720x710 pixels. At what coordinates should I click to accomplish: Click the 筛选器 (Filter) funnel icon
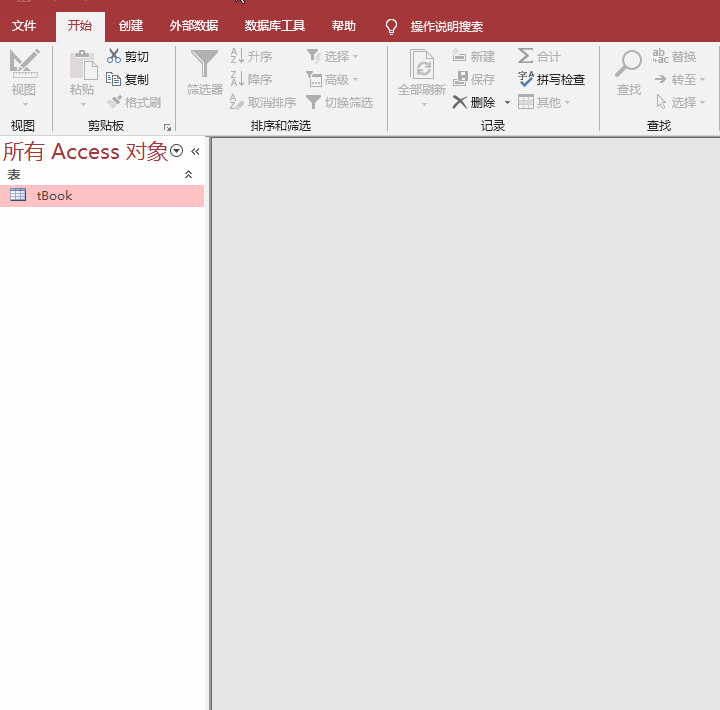(x=204, y=64)
